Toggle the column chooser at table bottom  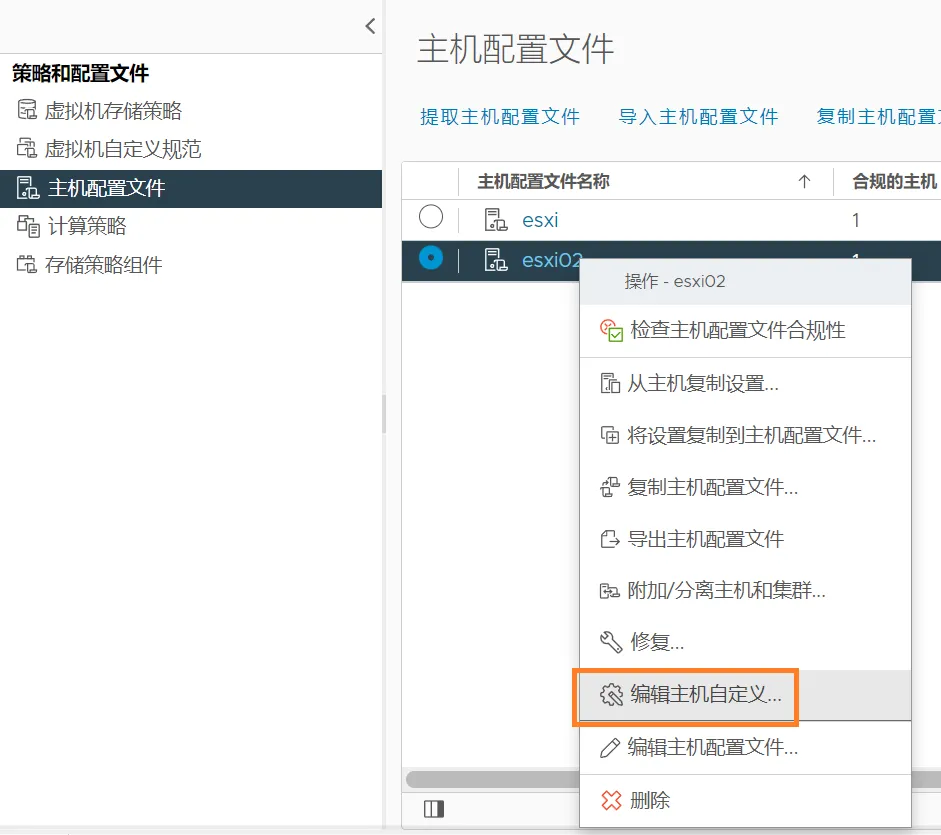tap(433, 809)
